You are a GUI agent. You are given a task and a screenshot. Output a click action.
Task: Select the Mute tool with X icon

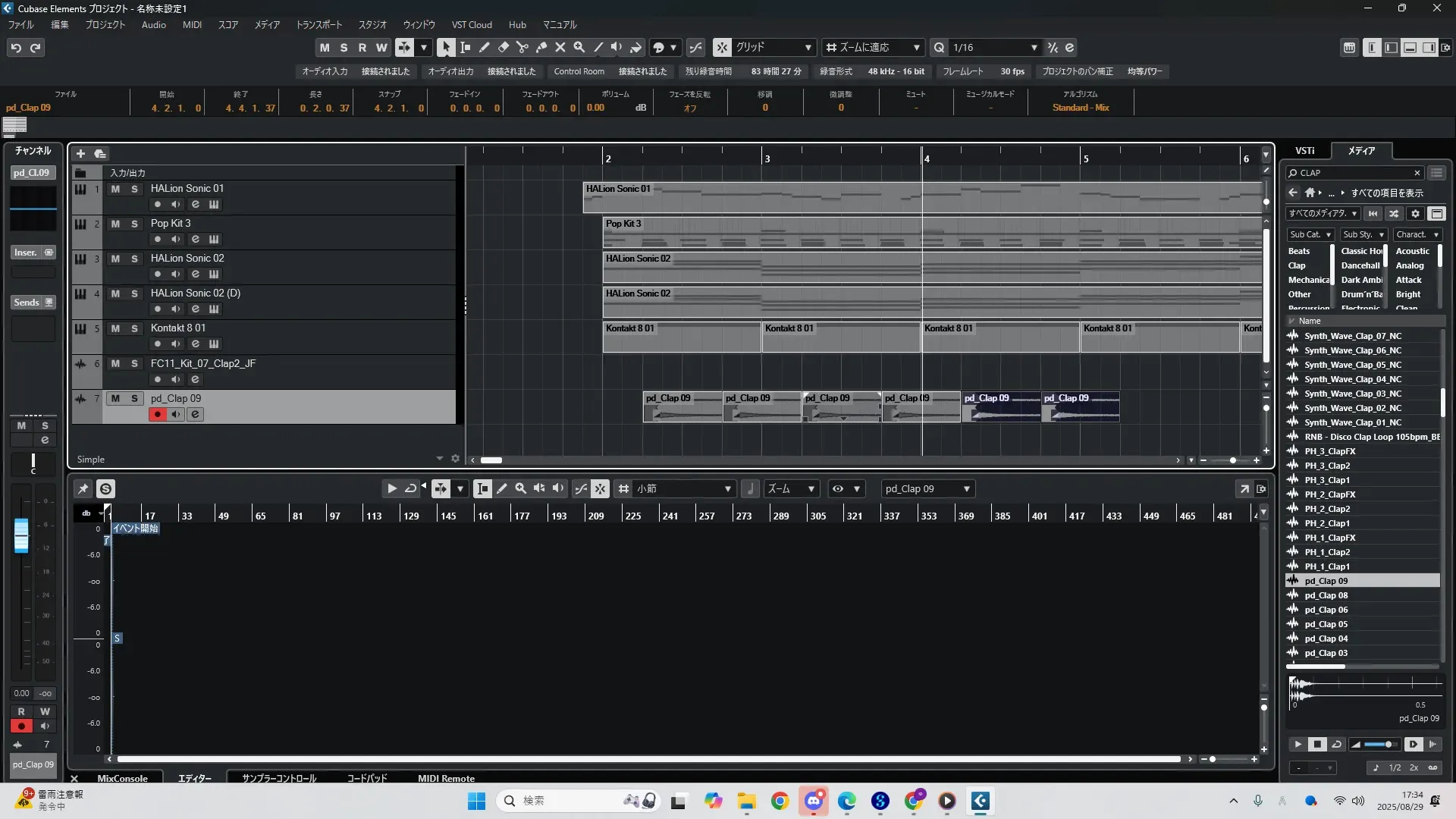pos(560,47)
